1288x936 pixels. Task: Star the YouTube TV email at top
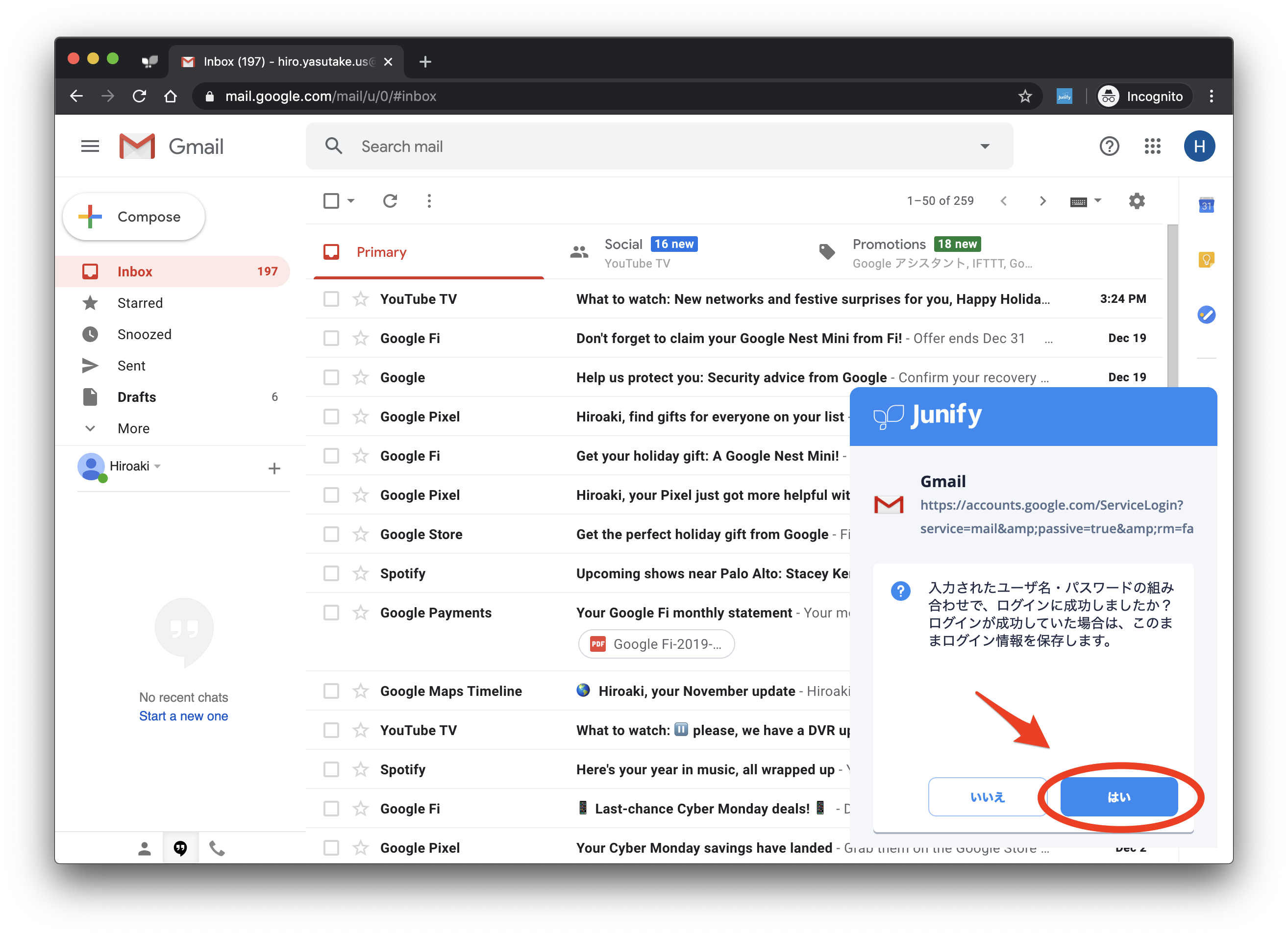click(x=361, y=299)
